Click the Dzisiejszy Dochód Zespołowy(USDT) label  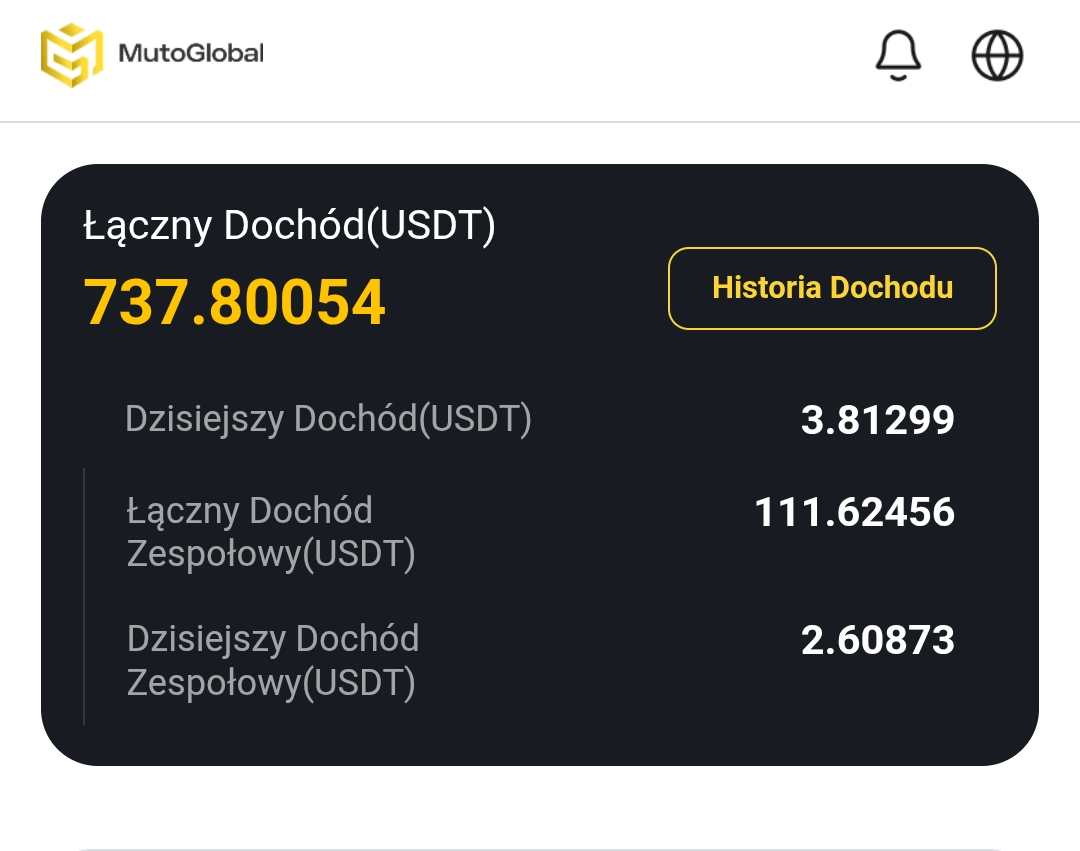click(272, 660)
